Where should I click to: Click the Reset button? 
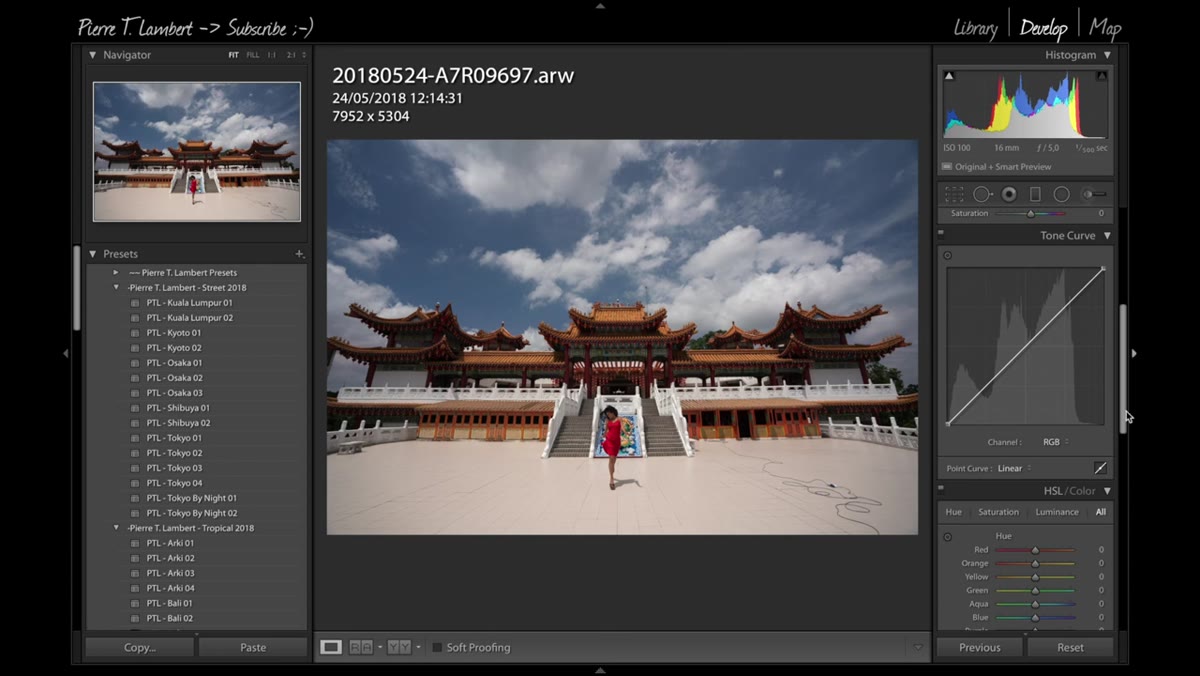click(x=1070, y=648)
